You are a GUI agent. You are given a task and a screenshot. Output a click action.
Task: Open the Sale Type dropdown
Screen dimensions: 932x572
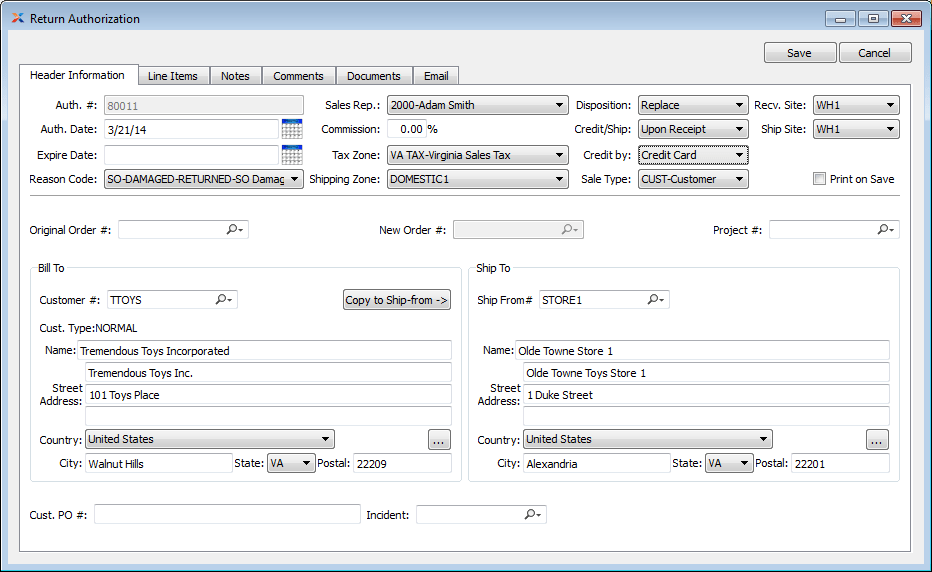pos(693,179)
